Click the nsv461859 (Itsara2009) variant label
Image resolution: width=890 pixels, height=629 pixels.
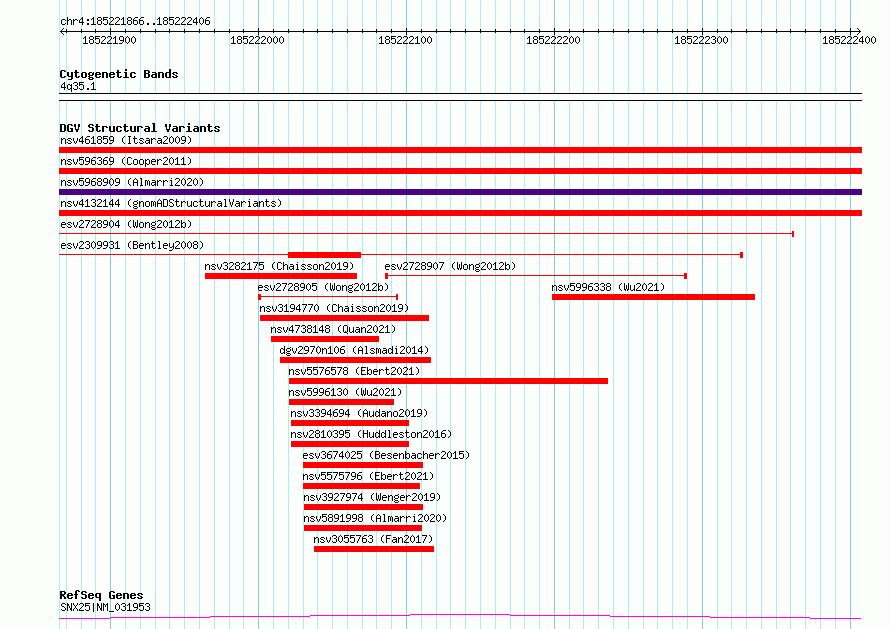pyautogui.click(x=126, y=140)
